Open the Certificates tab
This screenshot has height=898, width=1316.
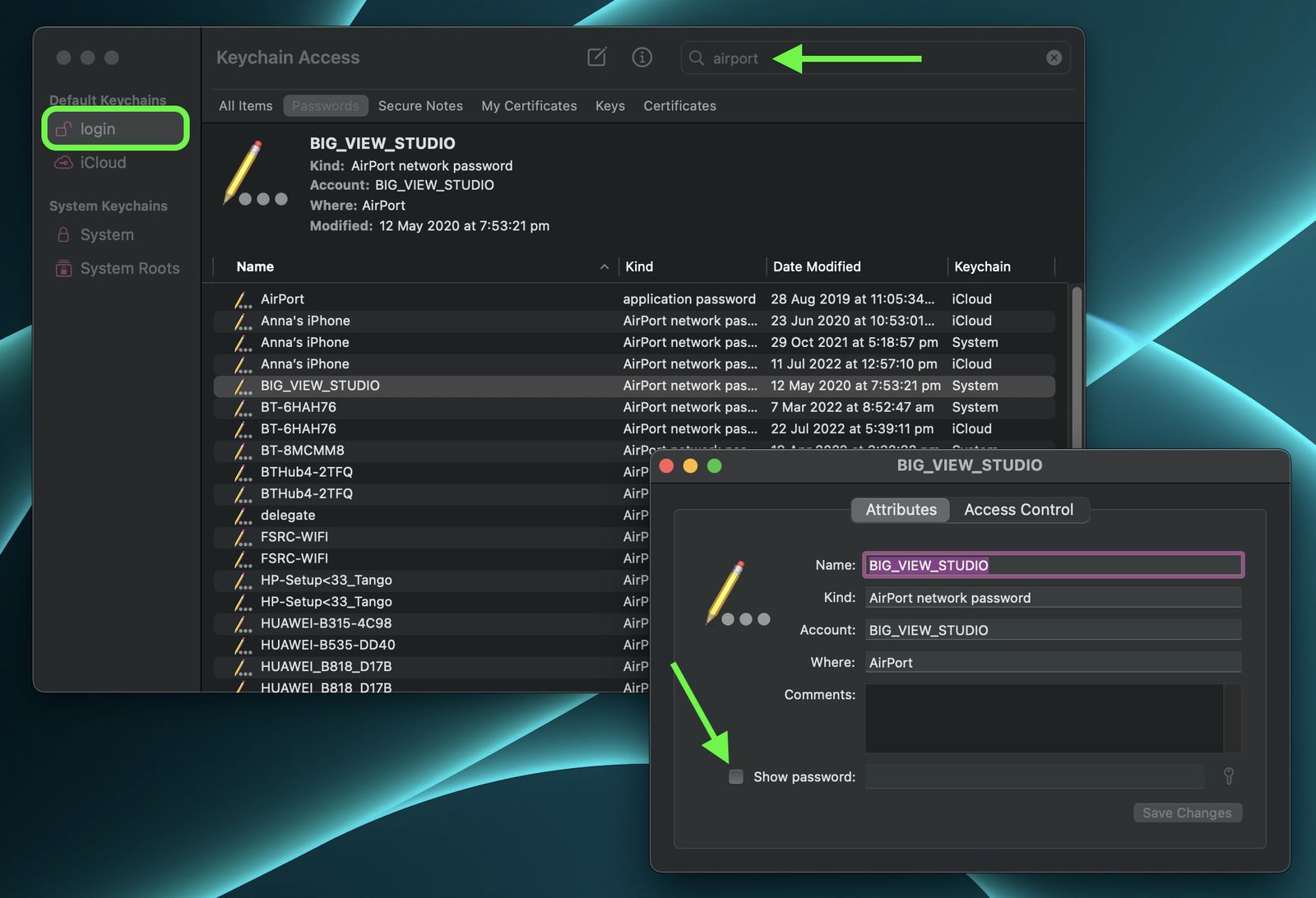pyautogui.click(x=679, y=105)
